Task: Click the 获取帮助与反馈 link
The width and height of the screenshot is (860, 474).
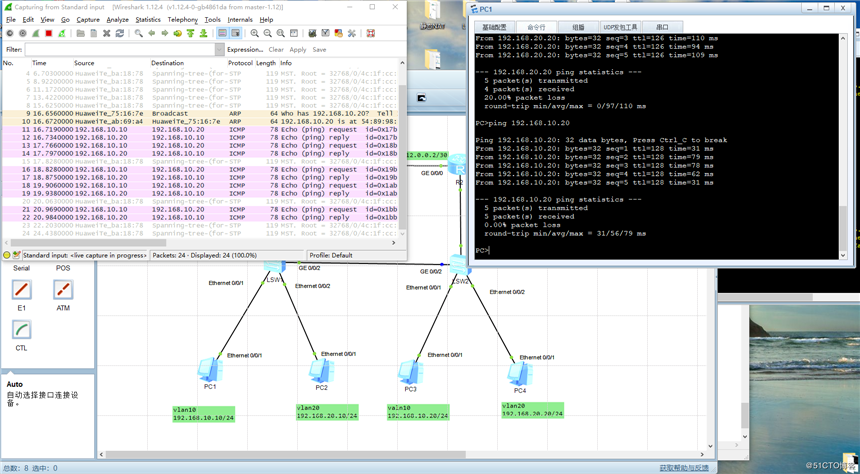Action: (x=684, y=468)
